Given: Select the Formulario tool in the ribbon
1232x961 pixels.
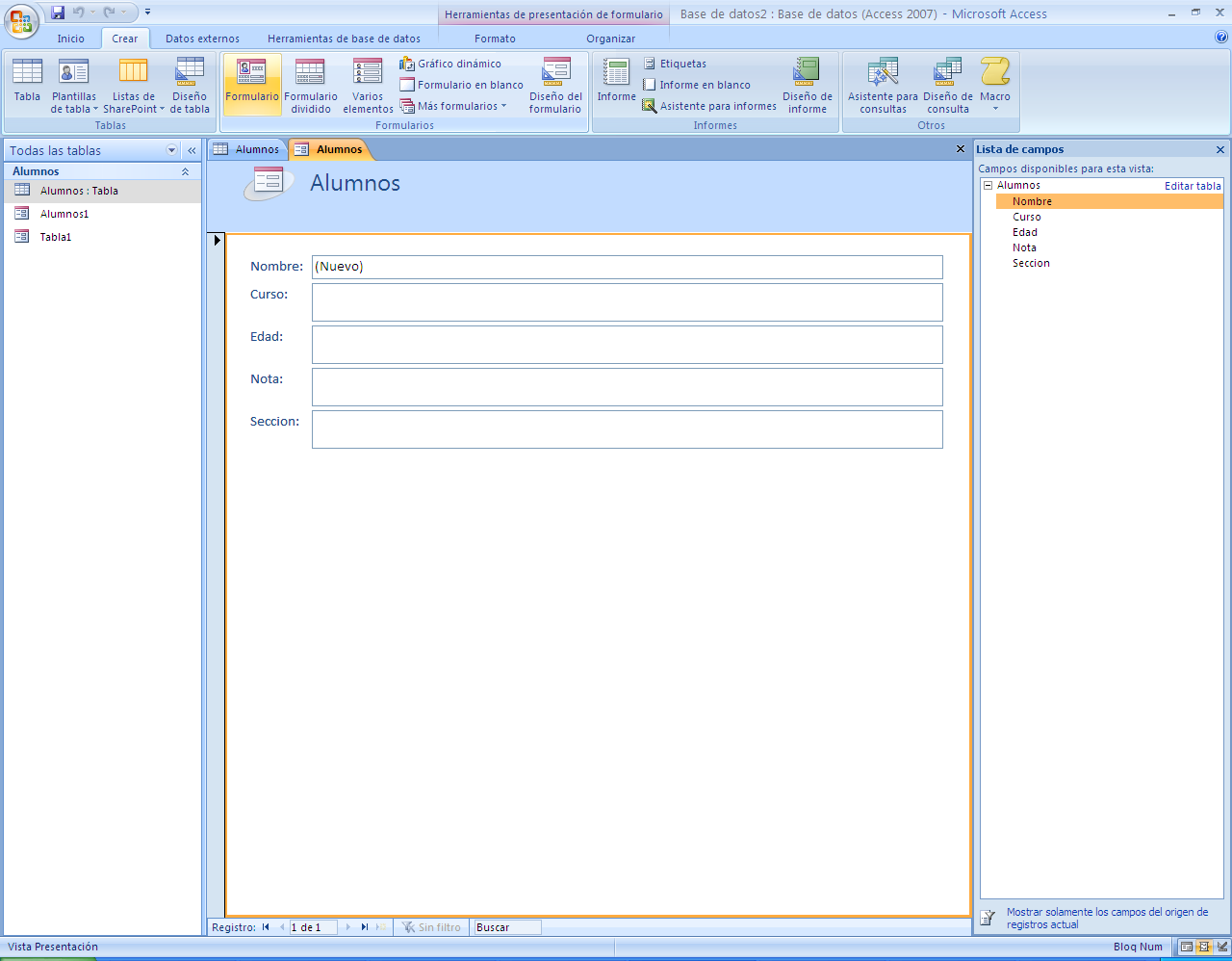Looking at the screenshot, I should point(251,85).
